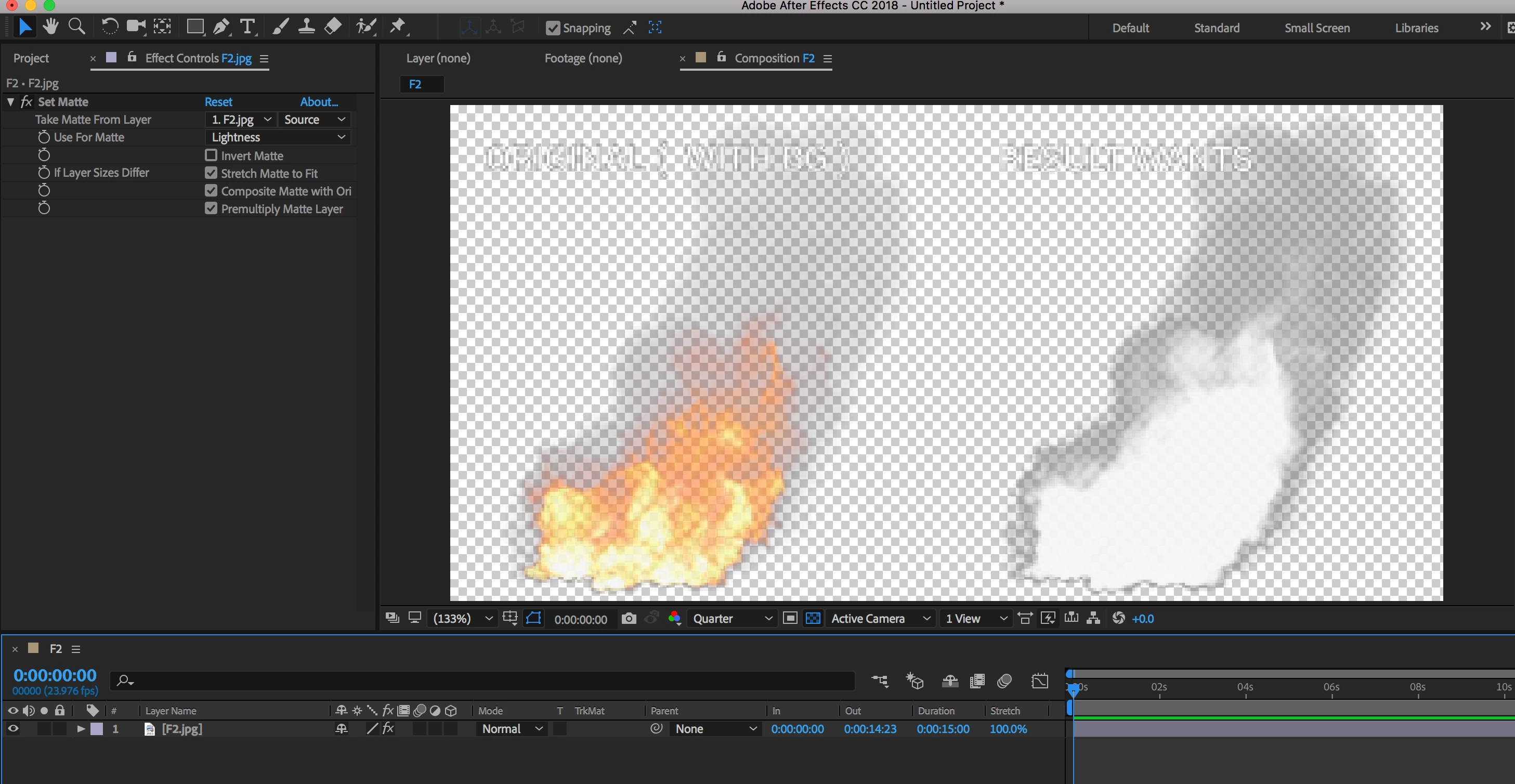Select the Standard workspace
The image size is (1515, 784).
pyautogui.click(x=1216, y=28)
